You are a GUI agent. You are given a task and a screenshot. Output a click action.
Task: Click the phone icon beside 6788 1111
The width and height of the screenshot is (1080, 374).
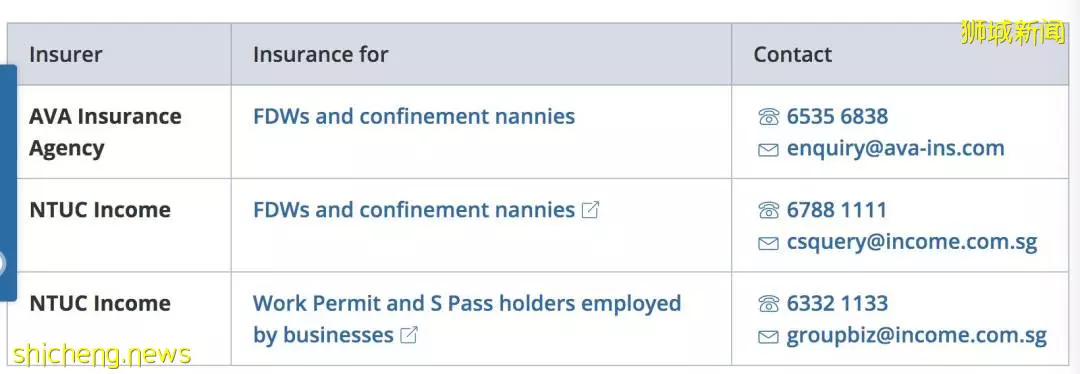point(768,211)
